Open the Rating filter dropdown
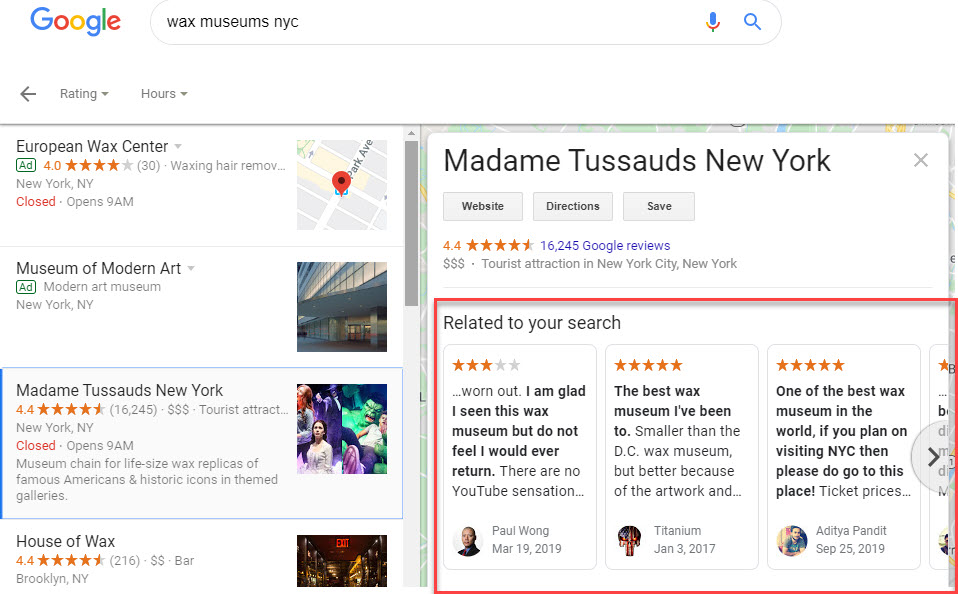 point(84,94)
